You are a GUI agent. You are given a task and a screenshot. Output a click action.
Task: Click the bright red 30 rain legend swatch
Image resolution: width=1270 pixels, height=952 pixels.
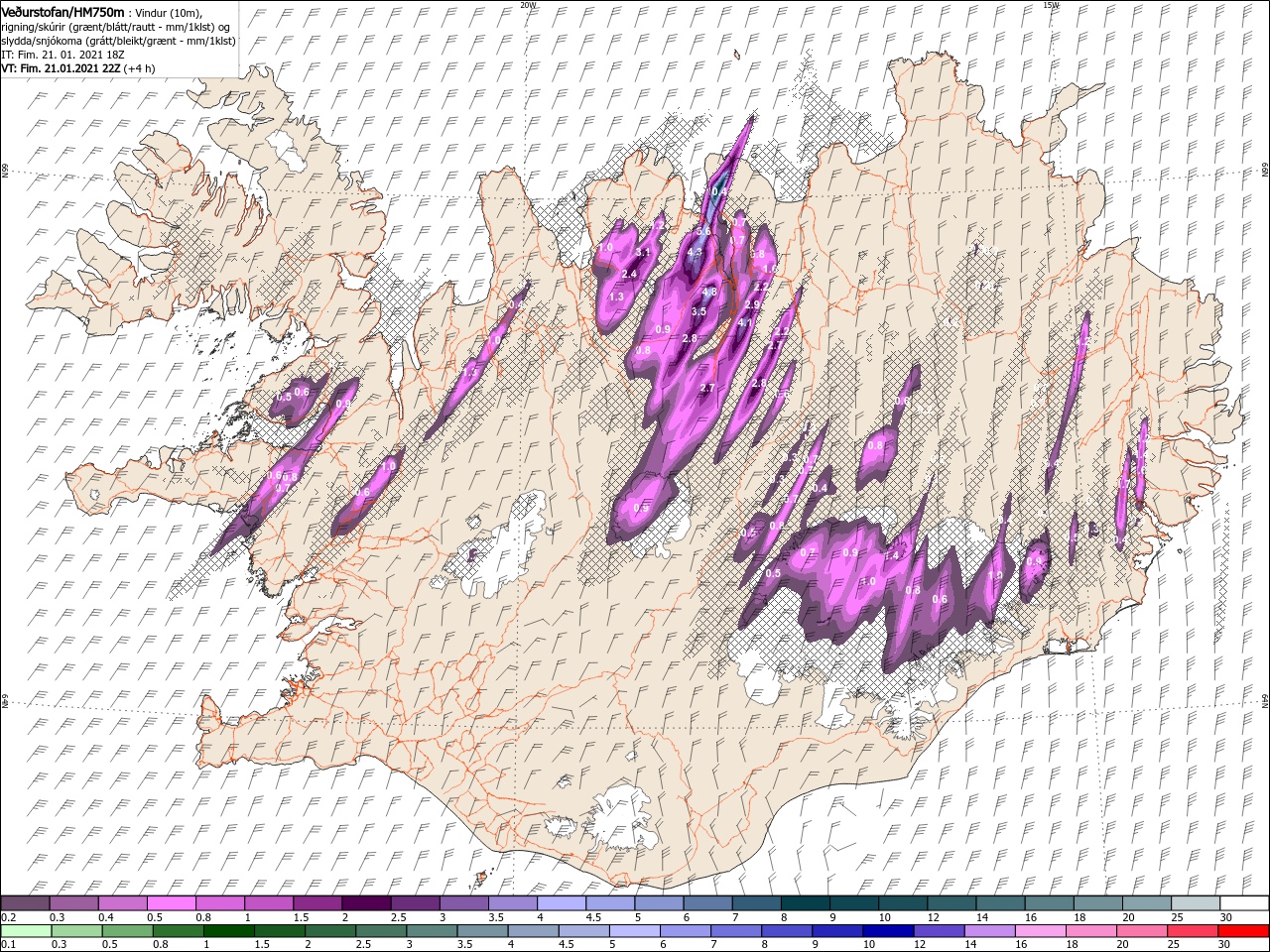click(x=1243, y=931)
